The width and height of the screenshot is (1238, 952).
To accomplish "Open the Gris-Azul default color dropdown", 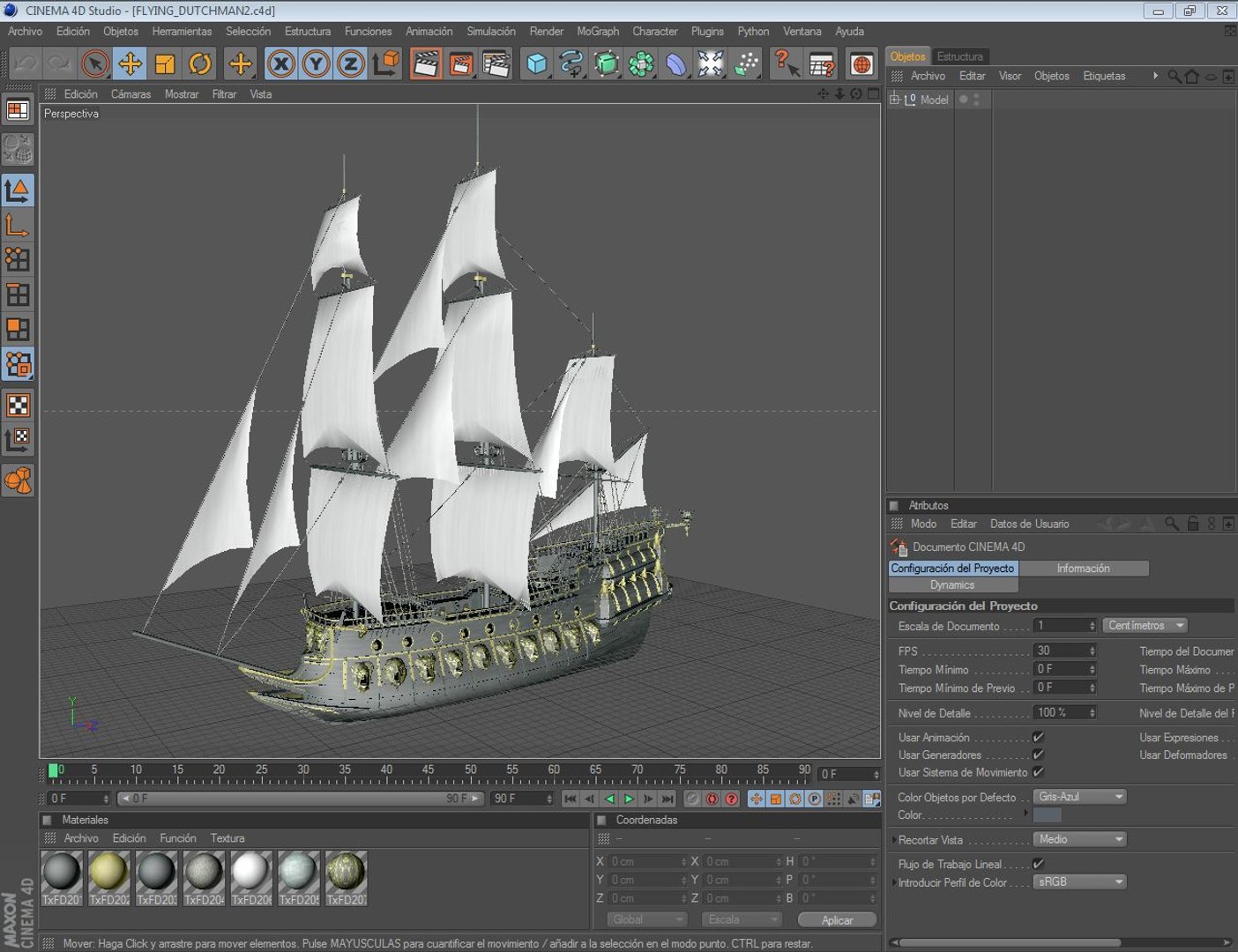I will [1080, 797].
